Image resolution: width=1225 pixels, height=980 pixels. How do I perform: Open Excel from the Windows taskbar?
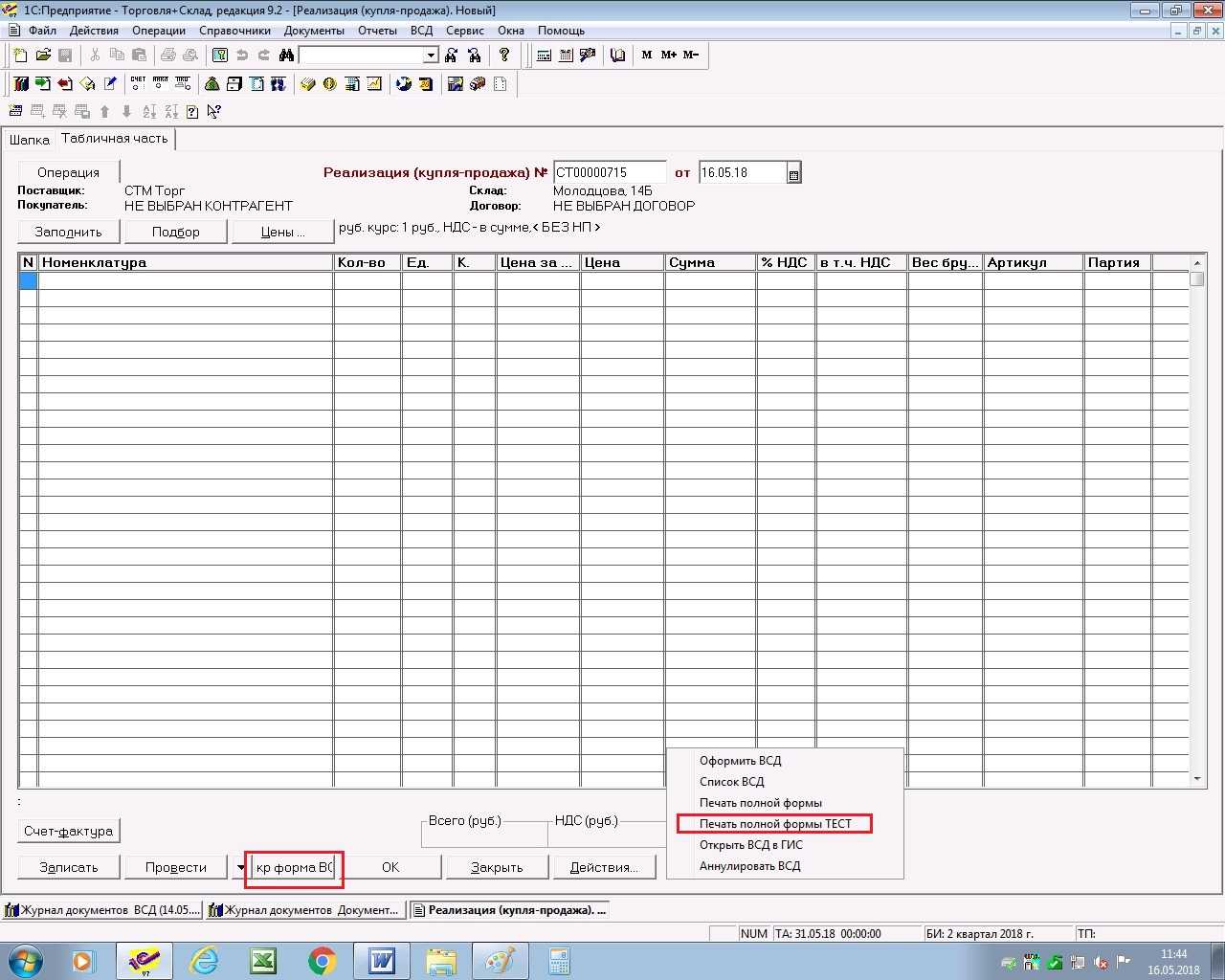pos(263,961)
